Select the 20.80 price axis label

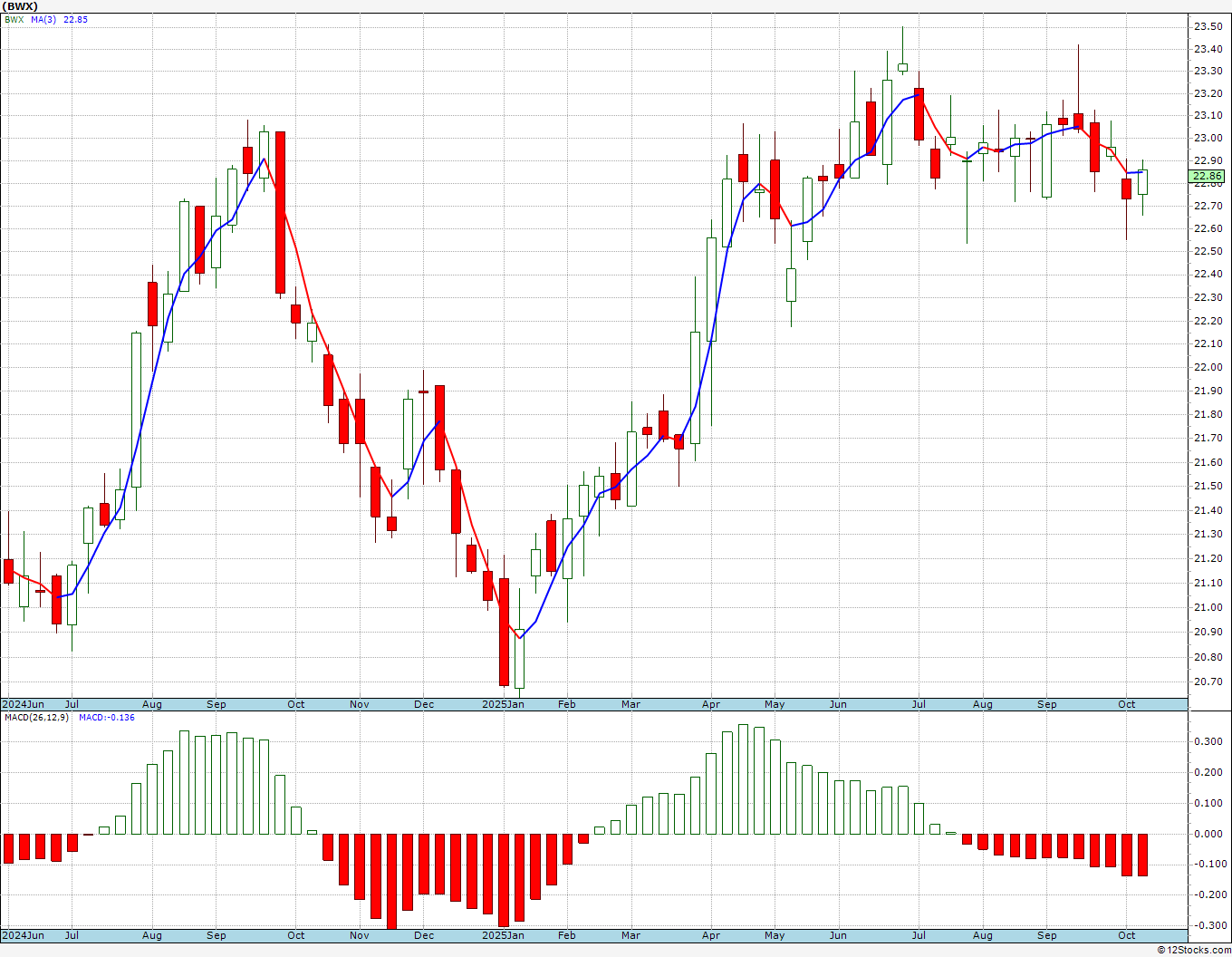click(x=1208, y=657)
